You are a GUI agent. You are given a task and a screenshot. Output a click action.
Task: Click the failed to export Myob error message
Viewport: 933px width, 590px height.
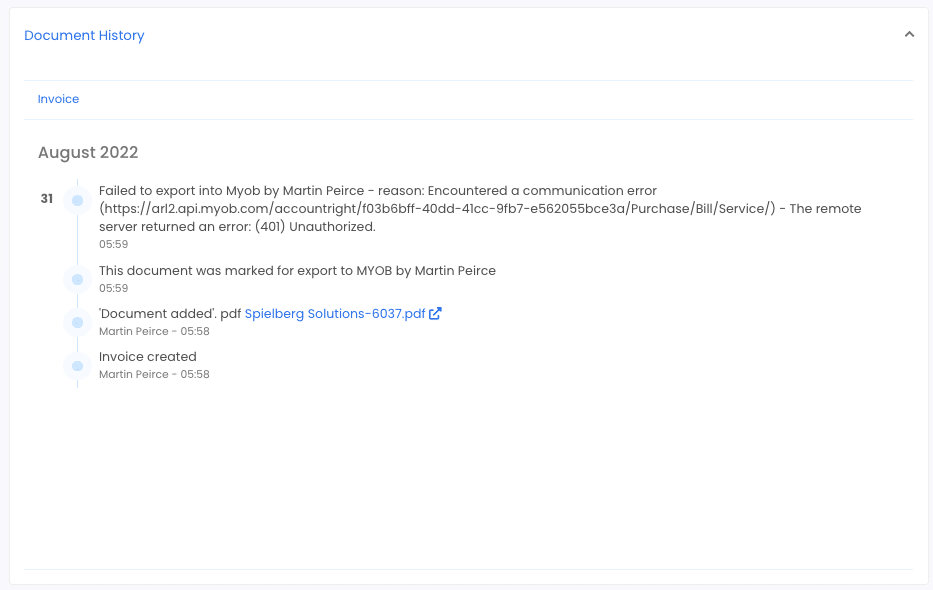(x=480, y=208)
